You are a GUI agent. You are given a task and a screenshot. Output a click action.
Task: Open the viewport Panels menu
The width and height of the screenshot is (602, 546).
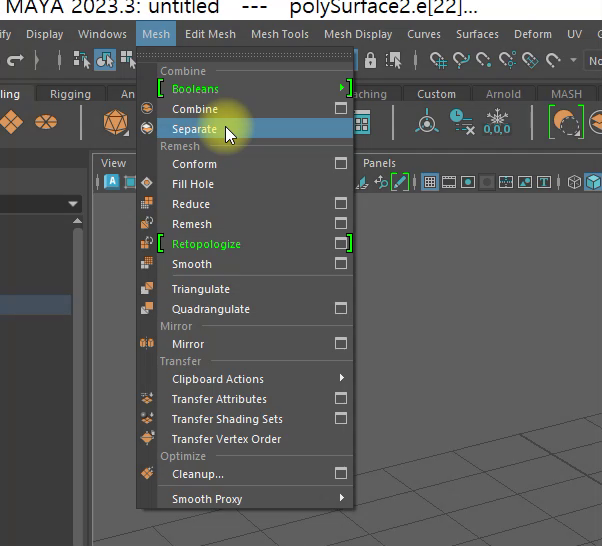[379, 163]
